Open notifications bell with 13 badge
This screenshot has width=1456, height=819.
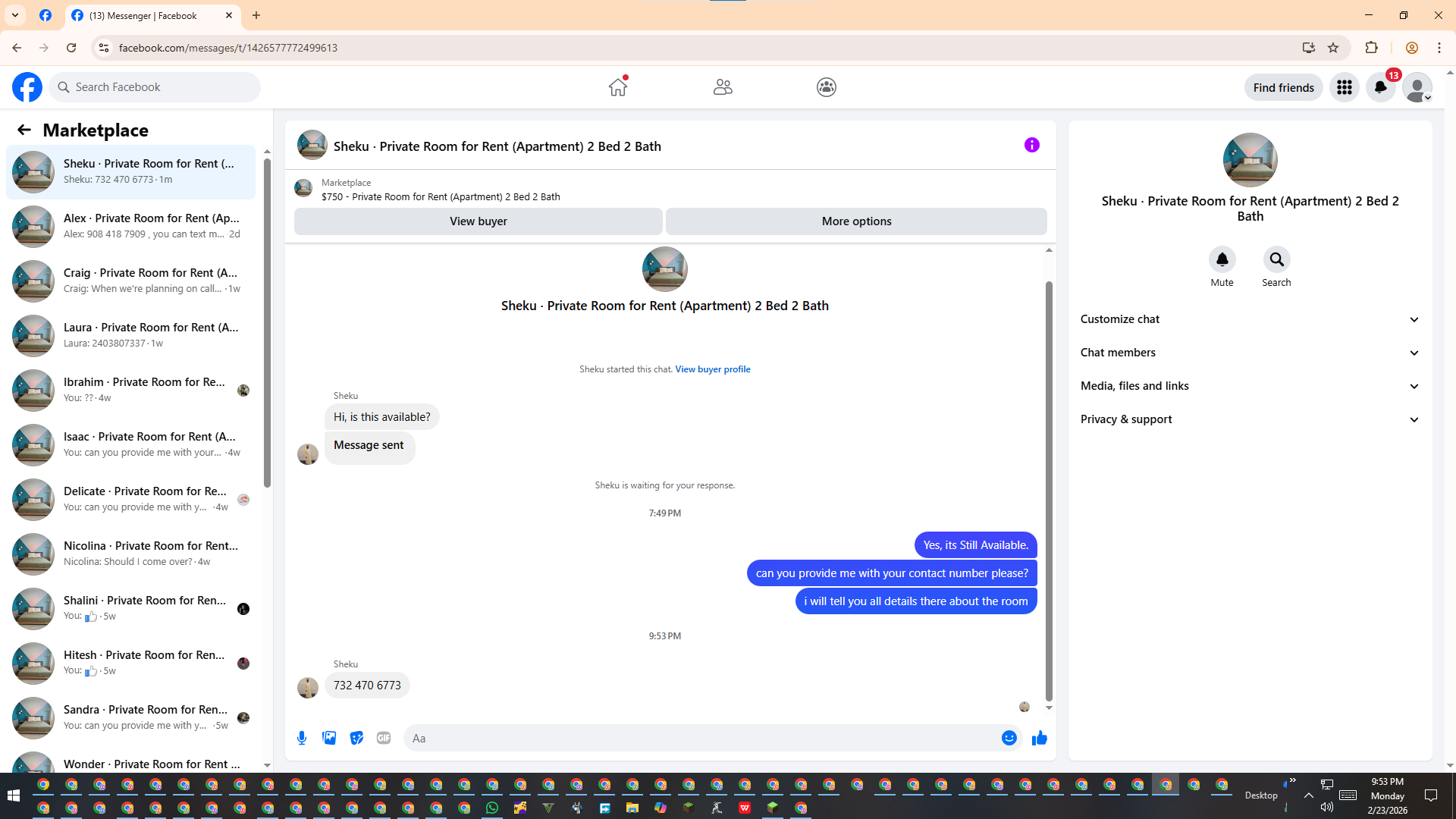[1380, 87]
